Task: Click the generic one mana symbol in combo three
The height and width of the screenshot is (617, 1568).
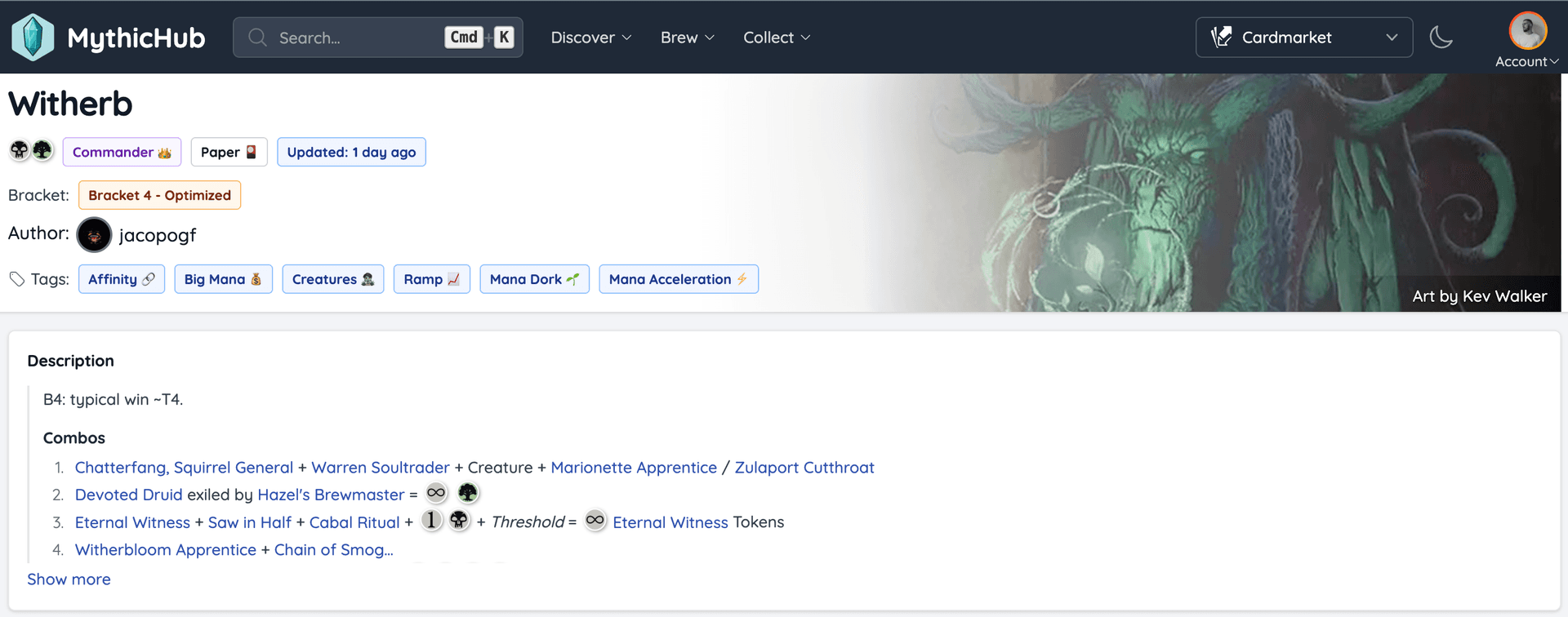Action: click(432, 520)
